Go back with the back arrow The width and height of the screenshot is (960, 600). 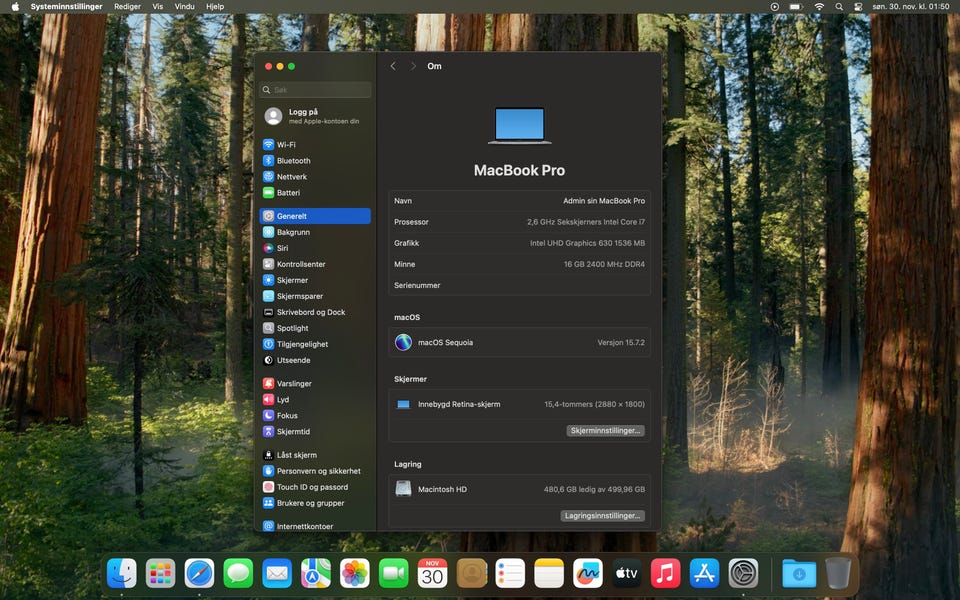coord(393,66)
